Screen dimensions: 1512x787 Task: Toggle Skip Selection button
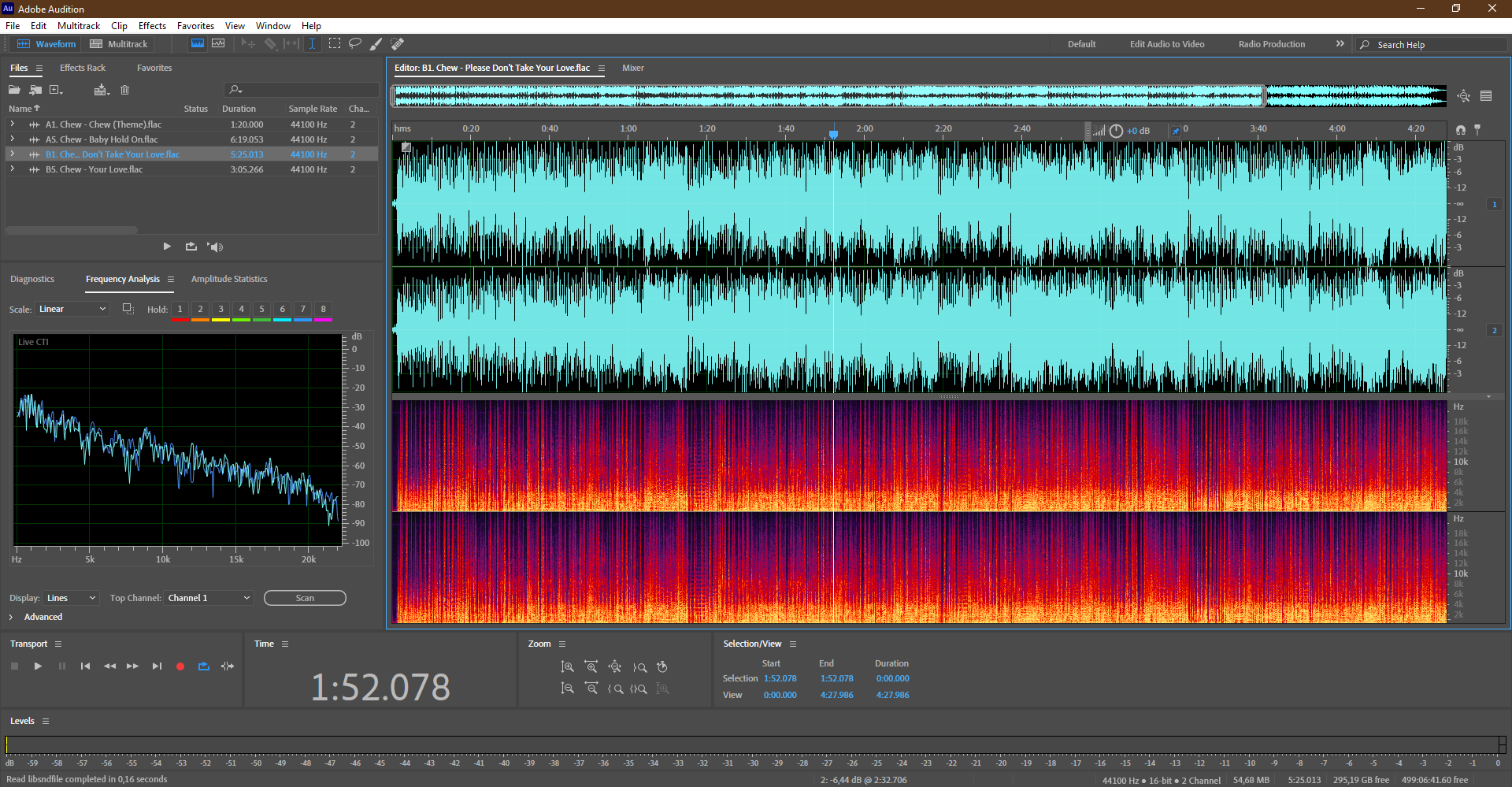[x=228, y=666]
